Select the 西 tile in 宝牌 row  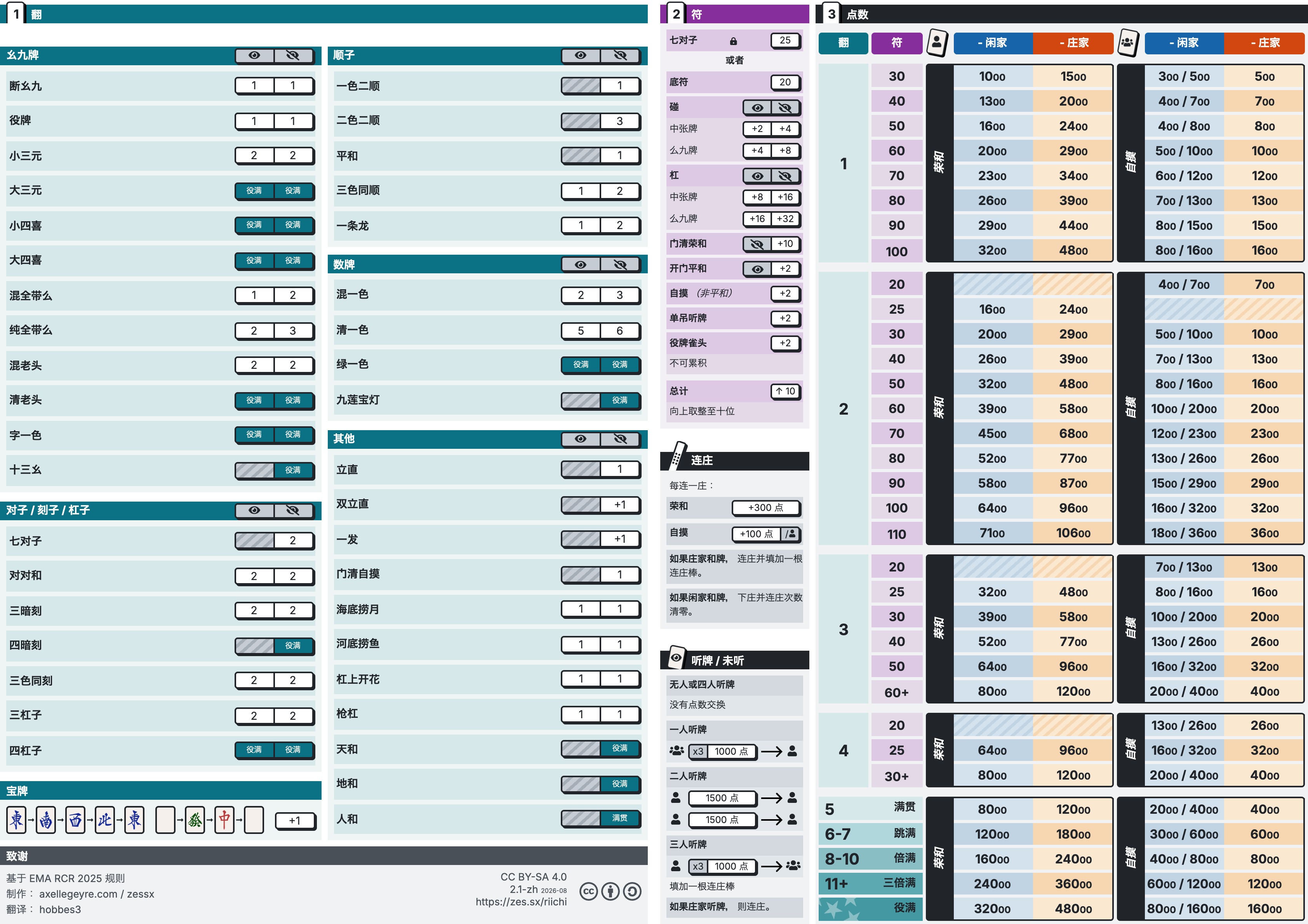(75, 820)
